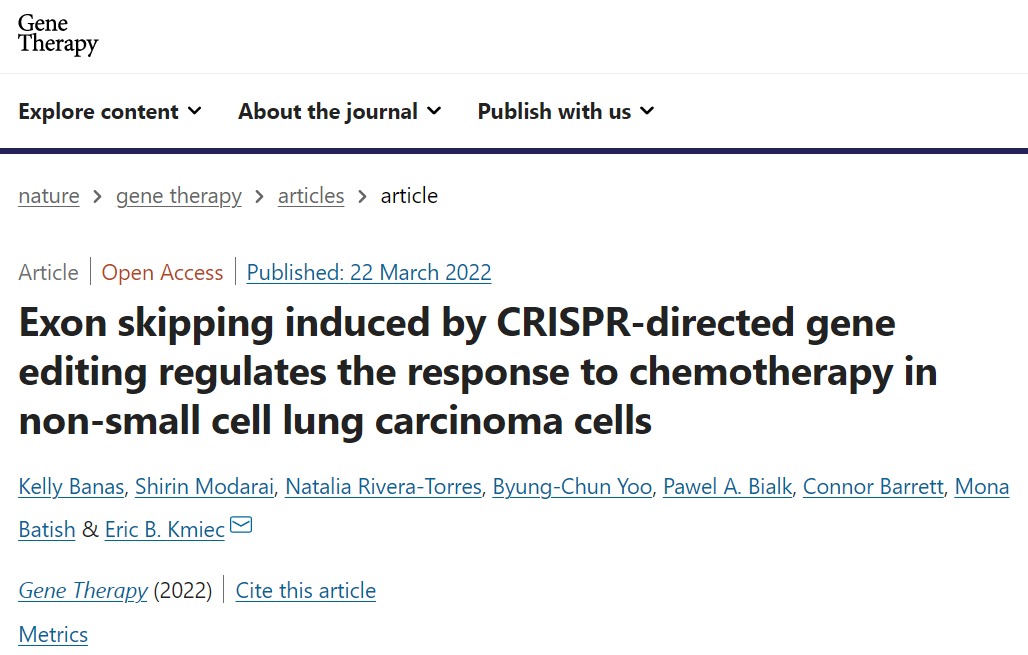Click the envelope icon beside Eric B. Kmiec
The image size is (1028, 655).
click(241, 525)
